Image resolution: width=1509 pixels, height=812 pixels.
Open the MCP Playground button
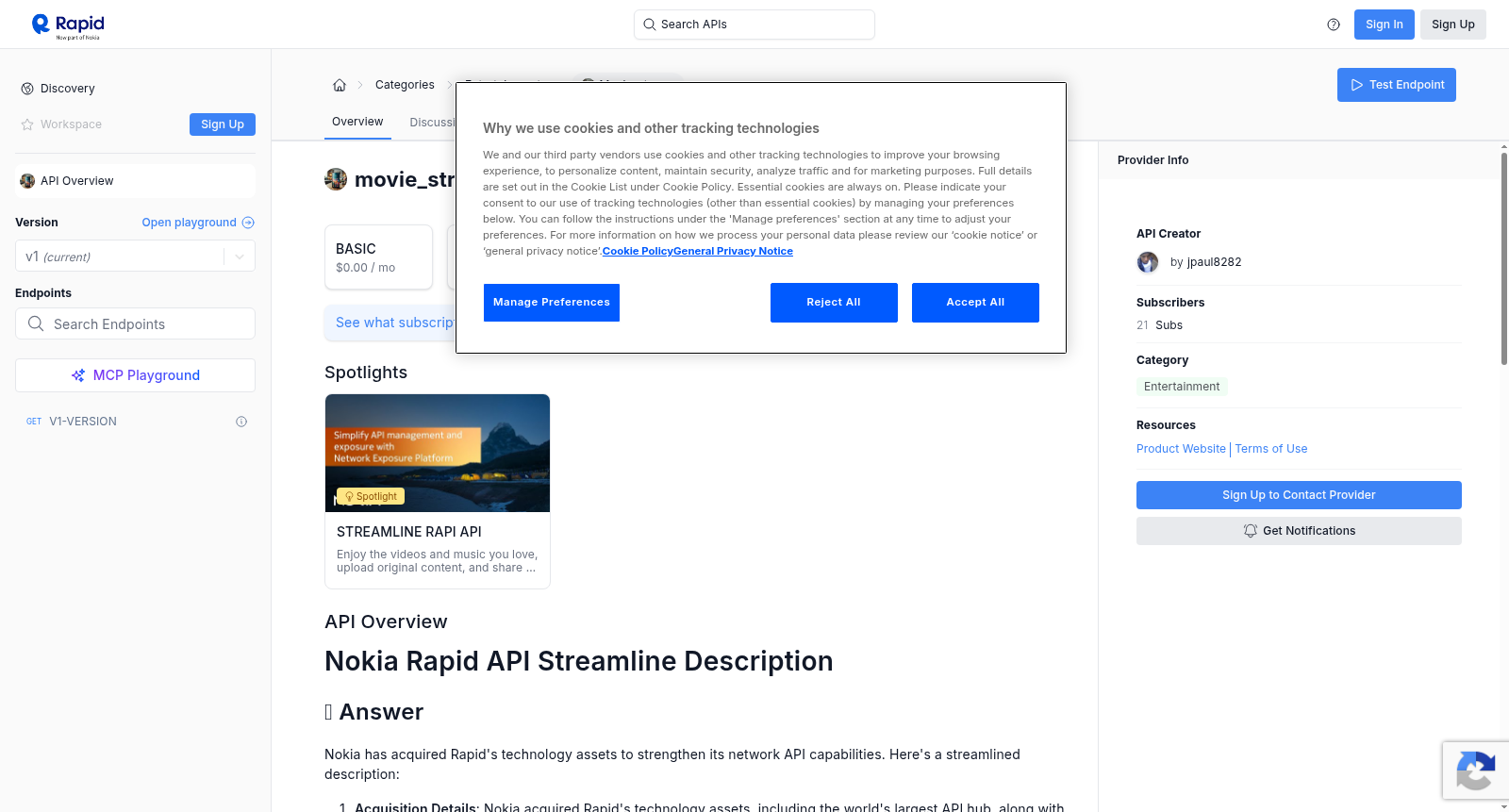135,375
